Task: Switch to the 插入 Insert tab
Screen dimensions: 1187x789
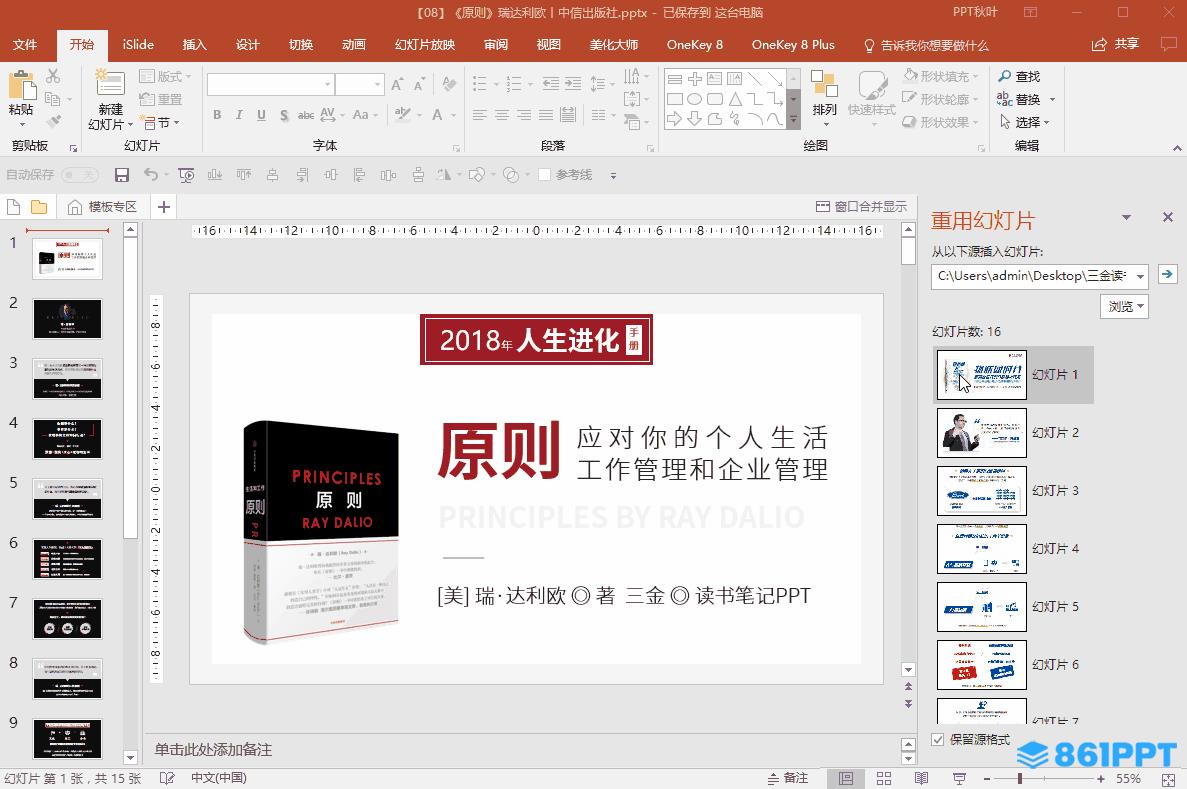Action: tap(195, 45)
